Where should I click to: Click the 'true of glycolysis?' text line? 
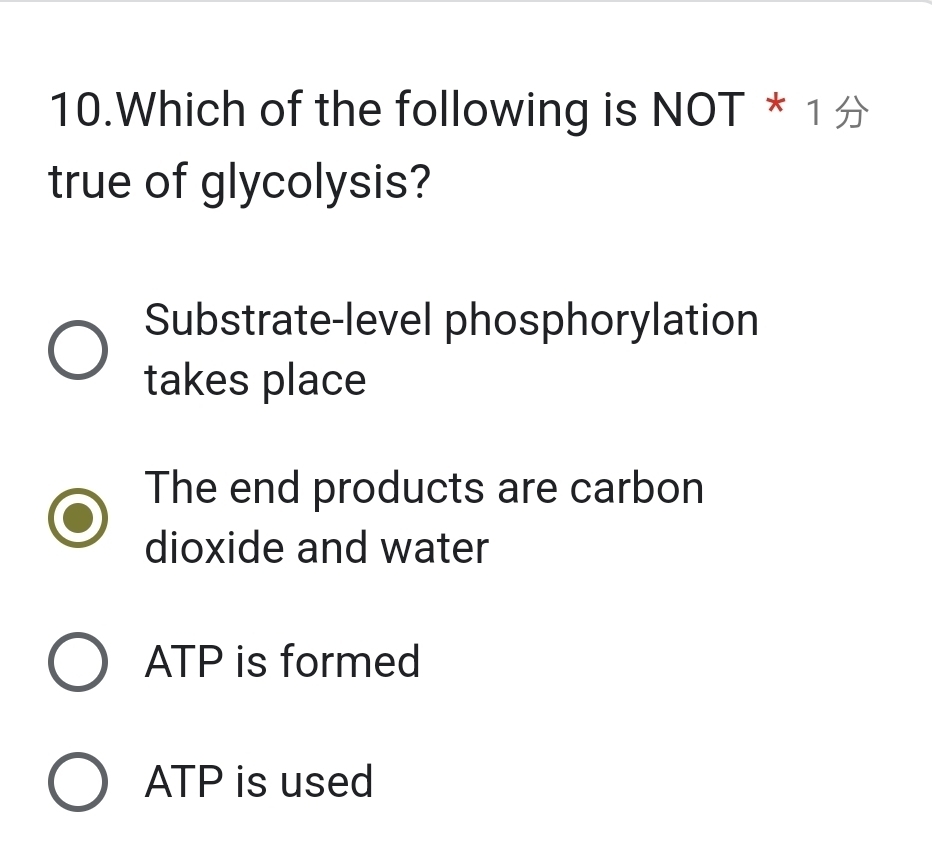[x=239, y=181]
